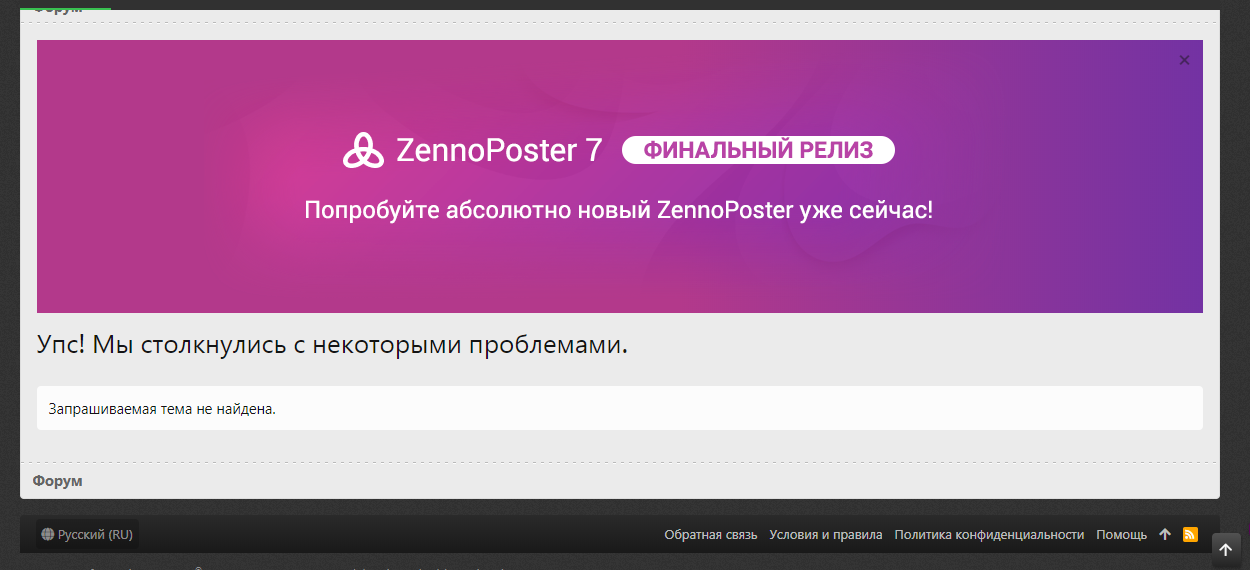The width and height of the screenshot is (1250, 570).
Task: Click the globe icon next to Русский
Action: (x=47, y=535)
